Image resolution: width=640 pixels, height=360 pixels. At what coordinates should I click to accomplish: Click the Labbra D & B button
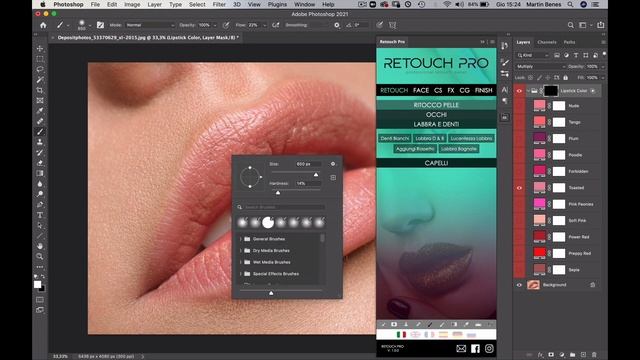(x=429, y=138)
